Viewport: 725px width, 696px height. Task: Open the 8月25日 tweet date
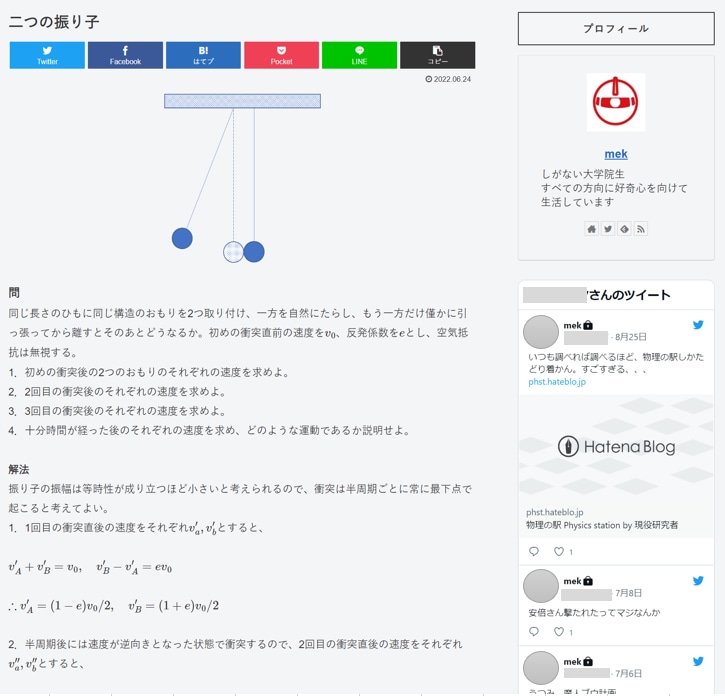click(631, 337)
